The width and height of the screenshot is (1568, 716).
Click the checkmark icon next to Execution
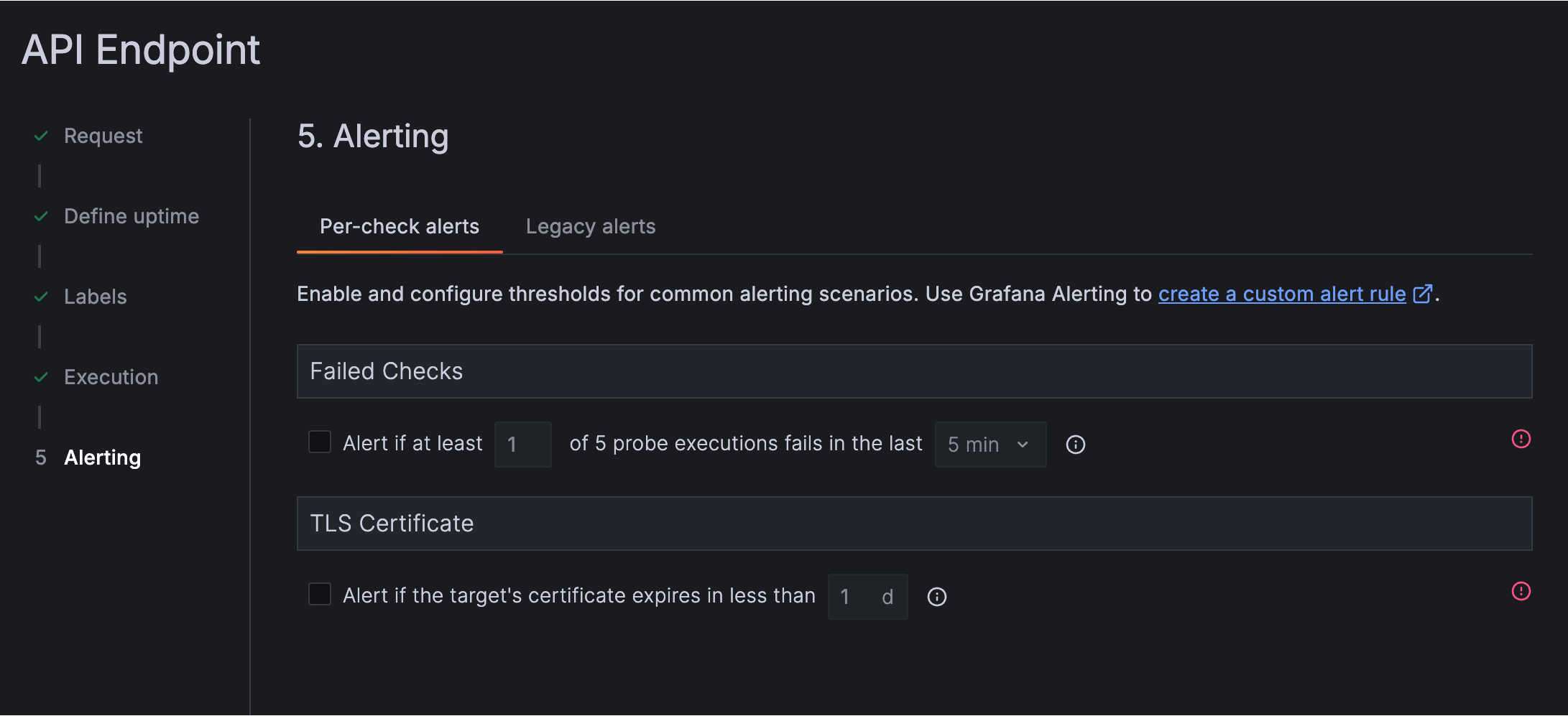(x=41, y=377)
